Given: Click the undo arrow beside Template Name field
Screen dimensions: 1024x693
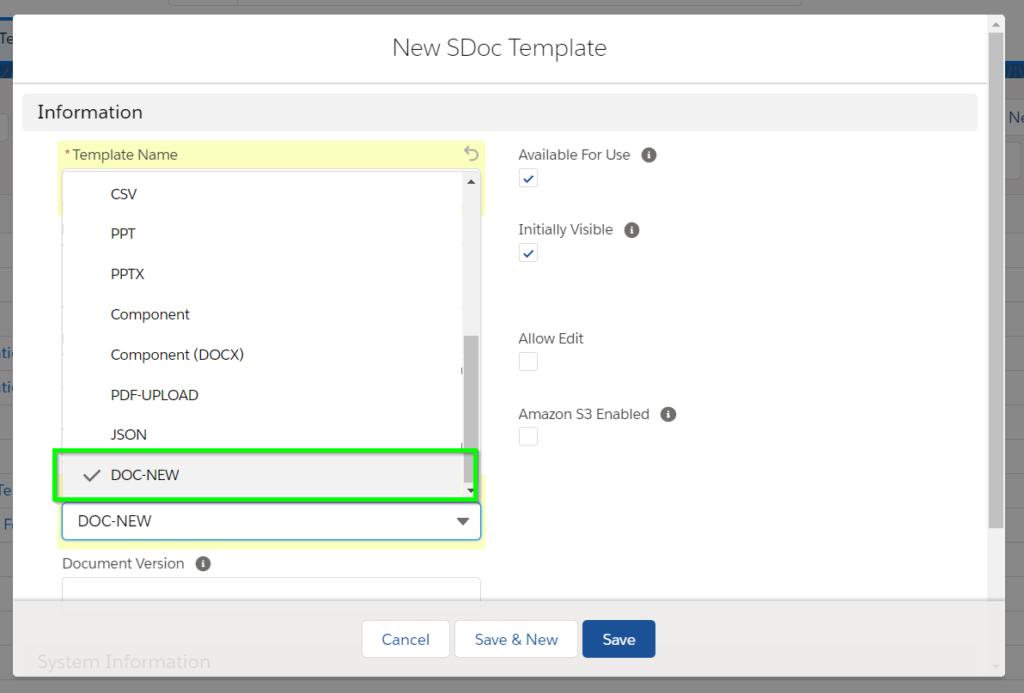Looking at the screenshot, I should coord(470,153).
